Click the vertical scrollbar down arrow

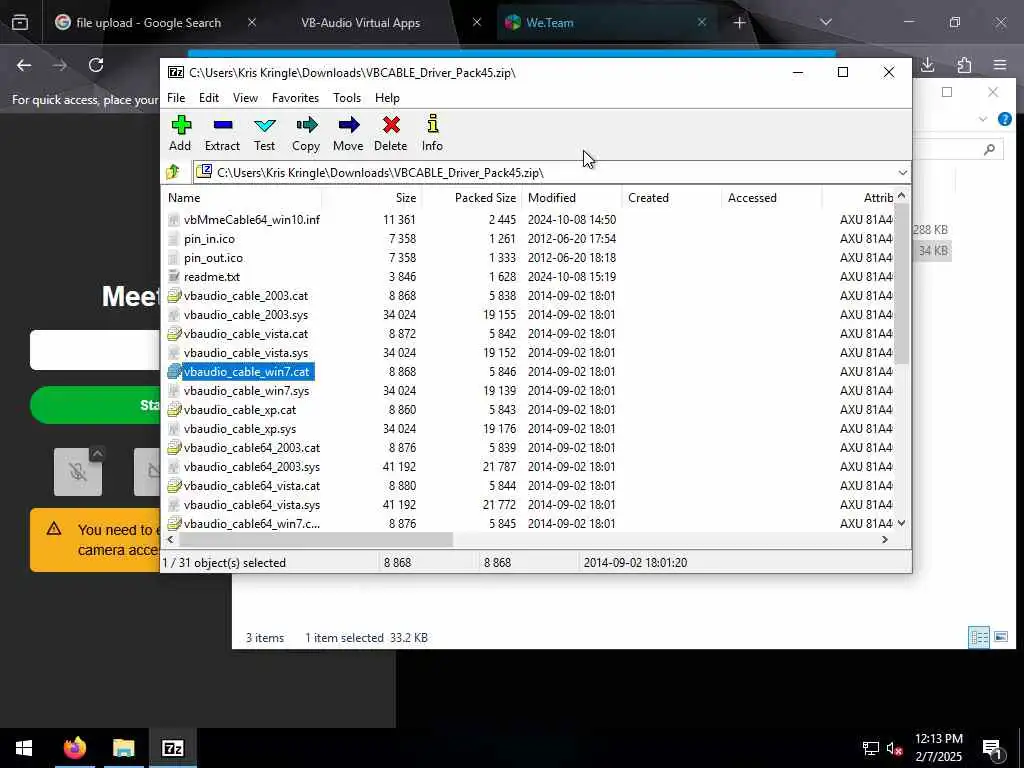click(902, 522)
